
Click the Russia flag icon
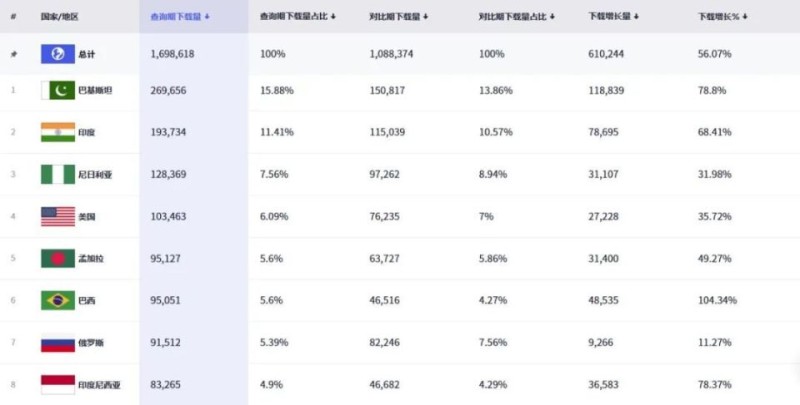(58, 342)
